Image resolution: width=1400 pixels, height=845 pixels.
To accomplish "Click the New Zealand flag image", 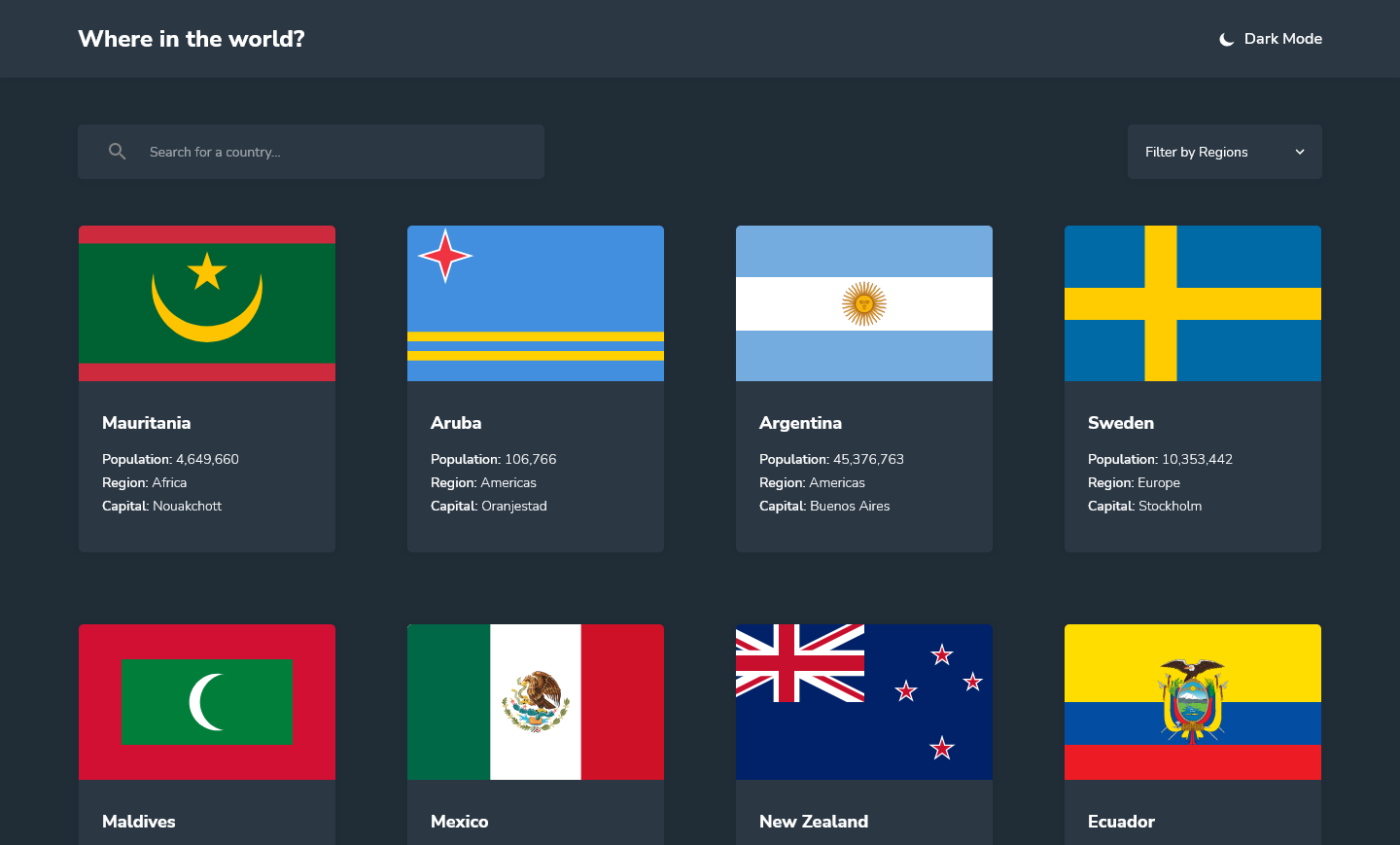I will pyautogui.click(x=864, y=702).
